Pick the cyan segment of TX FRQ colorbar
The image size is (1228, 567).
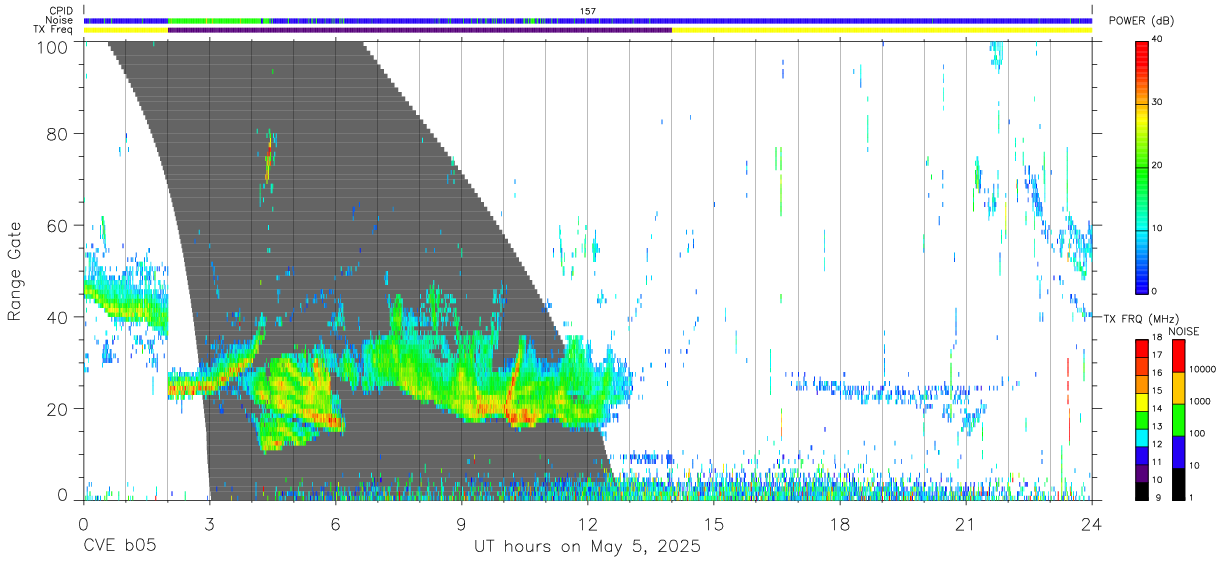[x=1142, y=436]
